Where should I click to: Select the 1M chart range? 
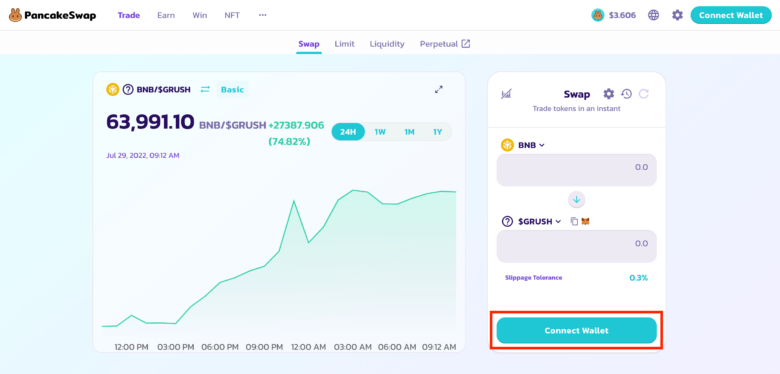409,132
